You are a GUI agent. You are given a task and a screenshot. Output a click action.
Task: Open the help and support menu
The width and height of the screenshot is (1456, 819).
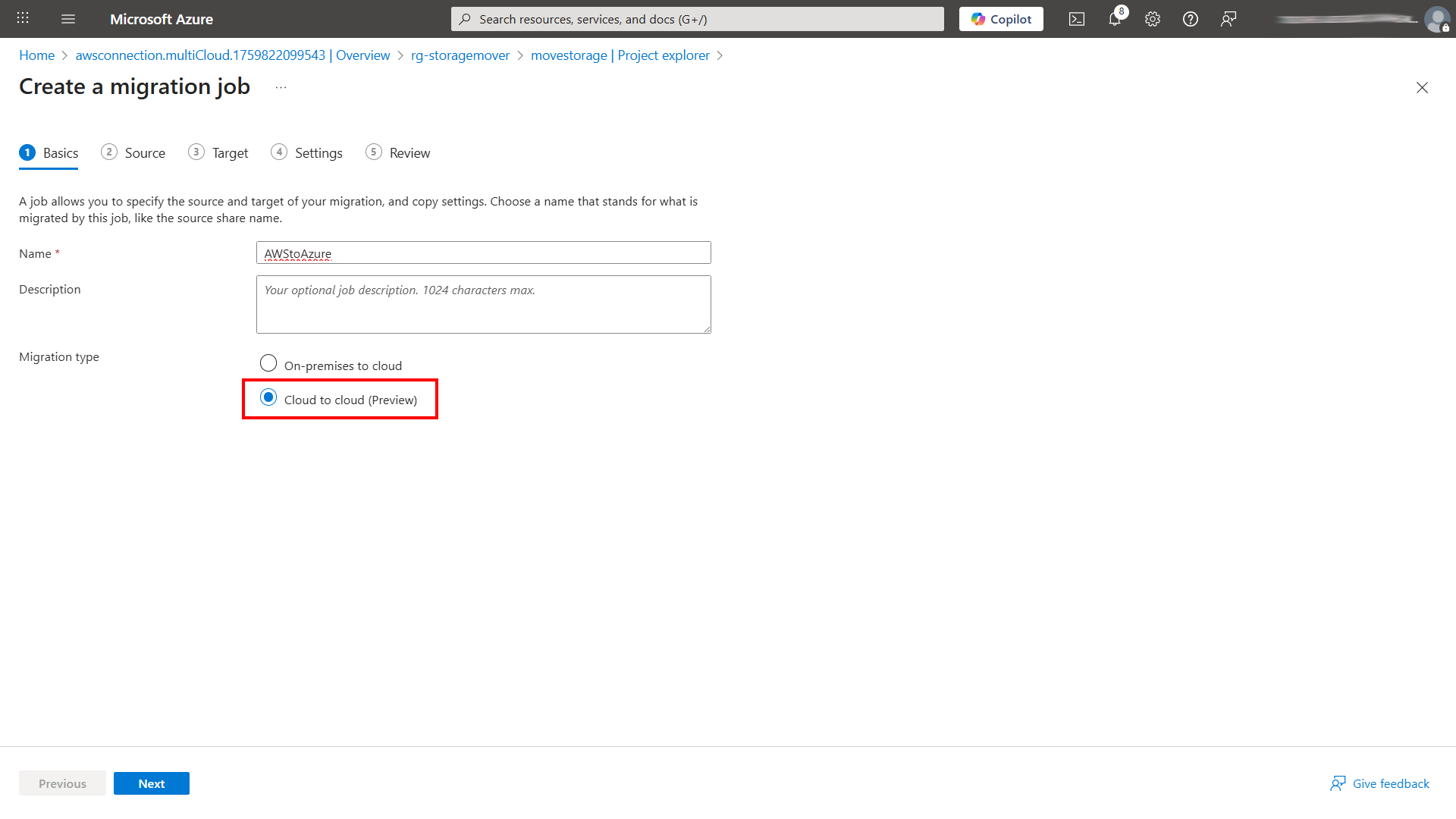coord(1190,19)
